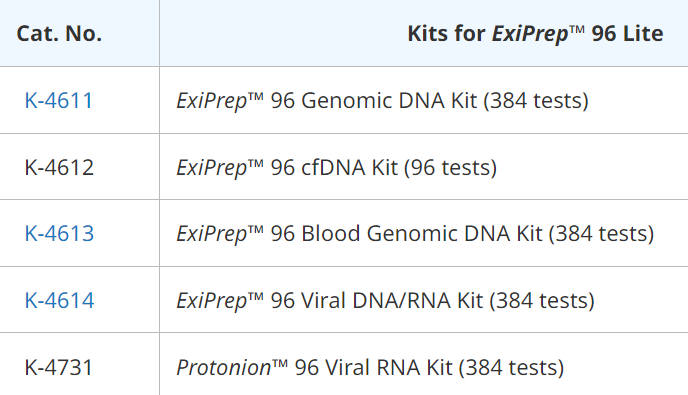The height and width of the screenshot is (395, 688).
Task: Click (384 tests) in the Protonion row
Action: tap(511, 368)
